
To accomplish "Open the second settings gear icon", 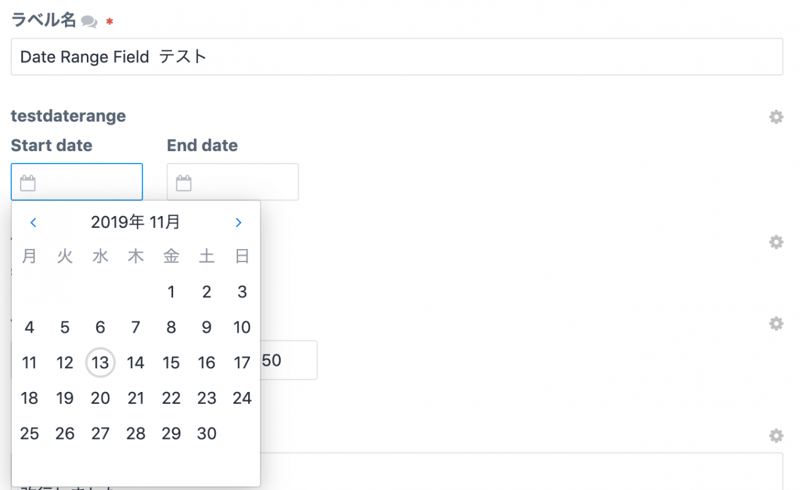I will [x=776, y=242].
